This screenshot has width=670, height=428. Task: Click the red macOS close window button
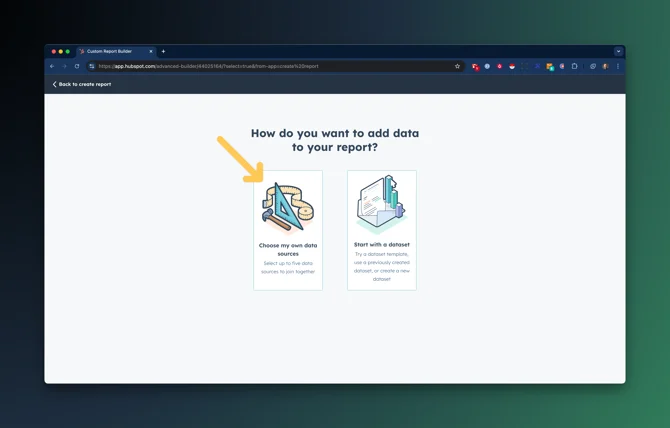click(54, 51)
